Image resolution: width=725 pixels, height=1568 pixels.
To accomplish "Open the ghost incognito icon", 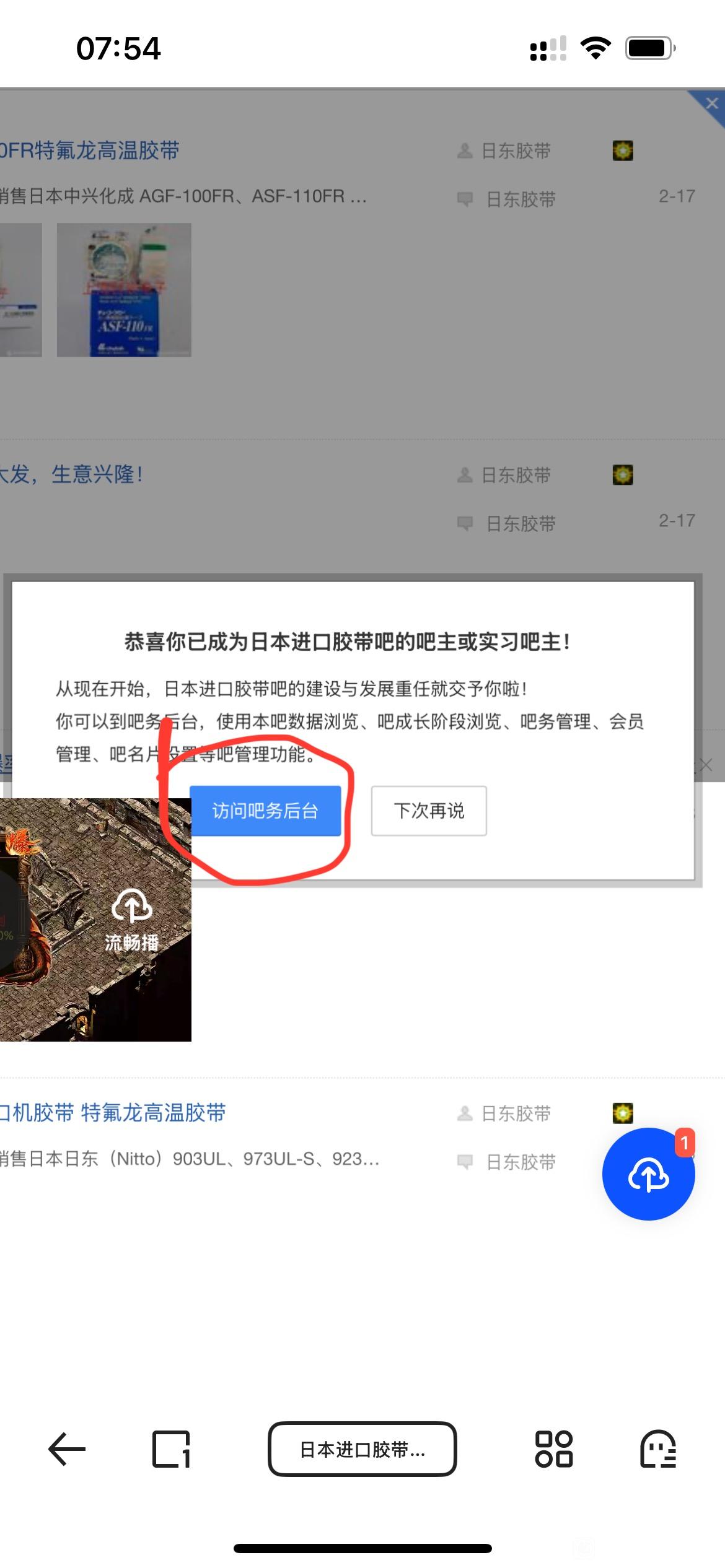I will [x=658, y=1449].
